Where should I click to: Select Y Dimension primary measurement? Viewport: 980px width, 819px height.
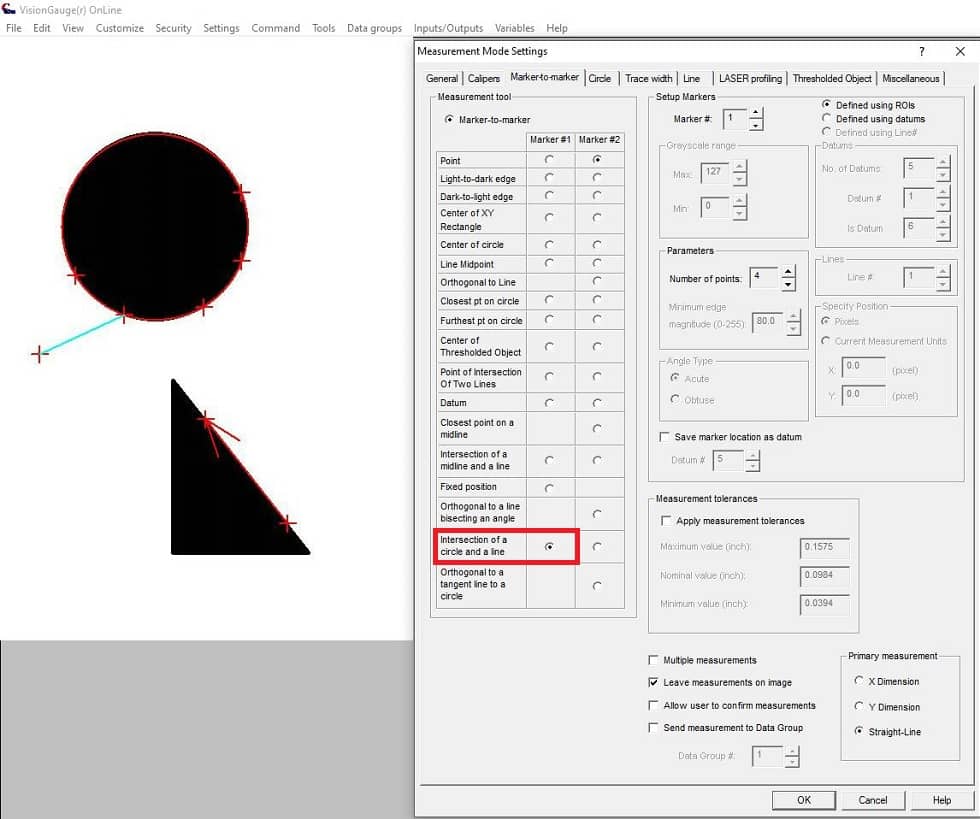coord(859,706)
